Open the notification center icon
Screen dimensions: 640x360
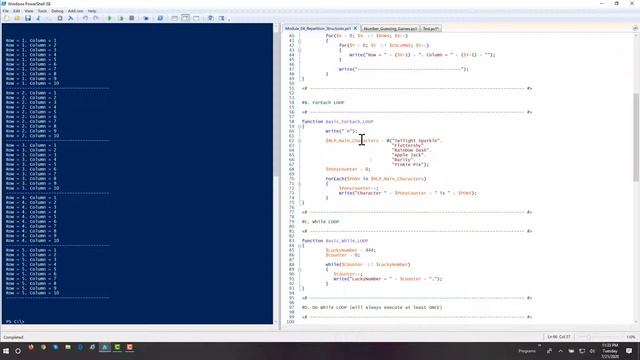[629, 351]
